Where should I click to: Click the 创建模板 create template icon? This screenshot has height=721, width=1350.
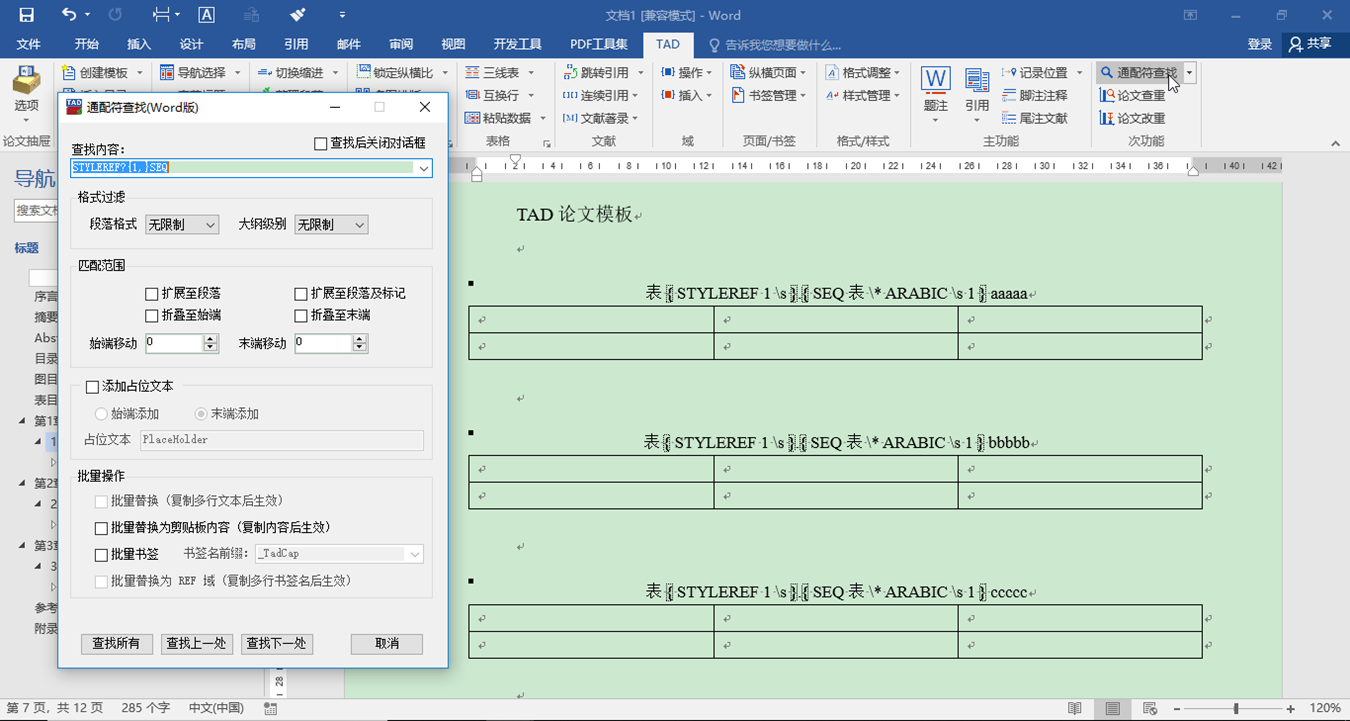(x=69, y=73)
